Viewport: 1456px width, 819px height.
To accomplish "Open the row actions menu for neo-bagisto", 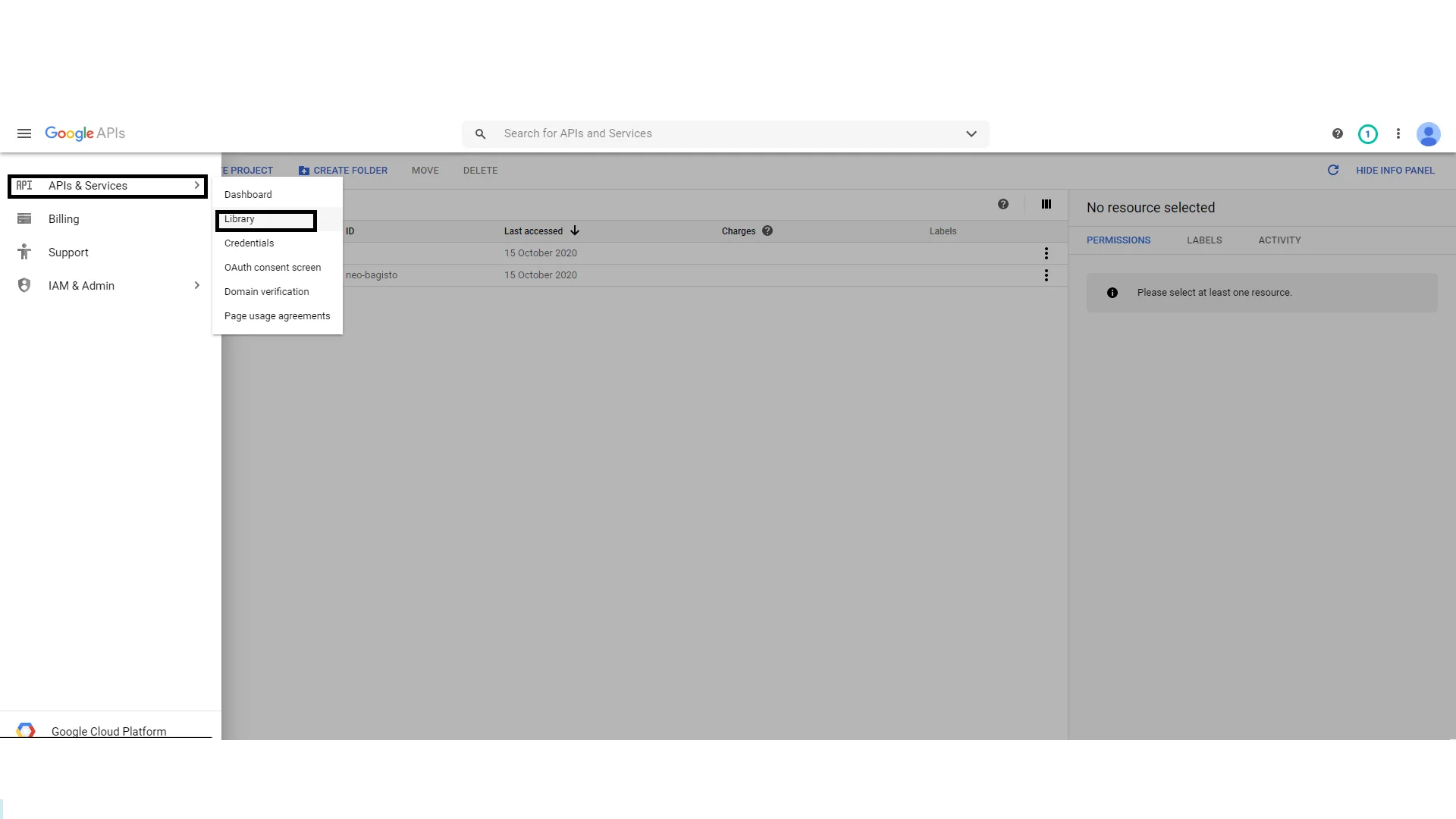I will [1046, 275].
